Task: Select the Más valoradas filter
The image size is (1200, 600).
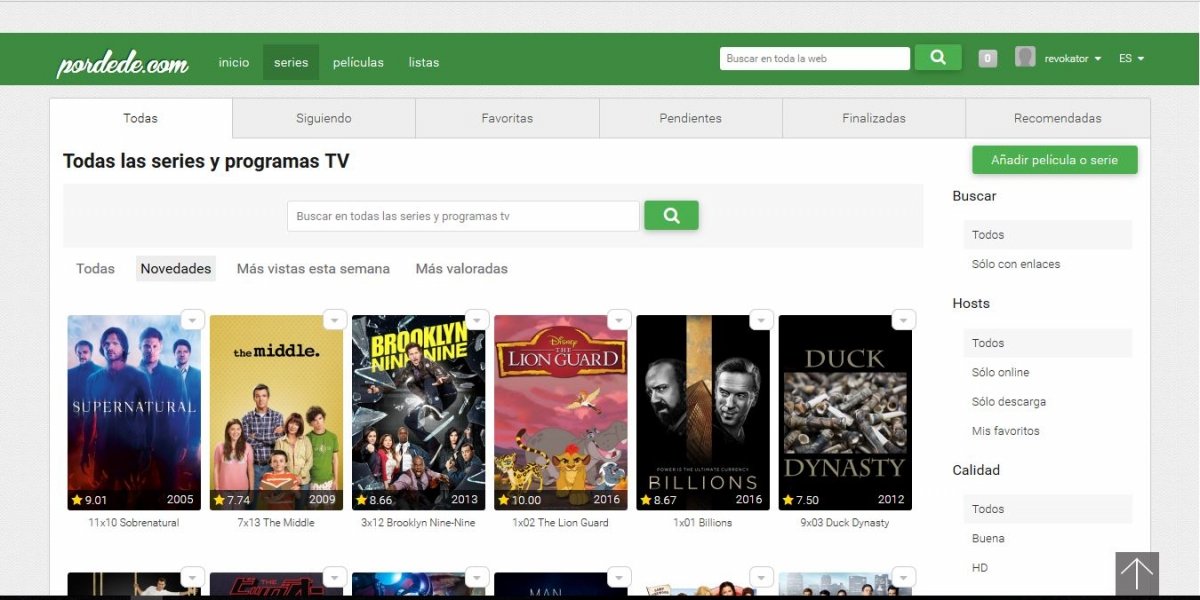Action: pyautogui.click(x=462, y=269)
